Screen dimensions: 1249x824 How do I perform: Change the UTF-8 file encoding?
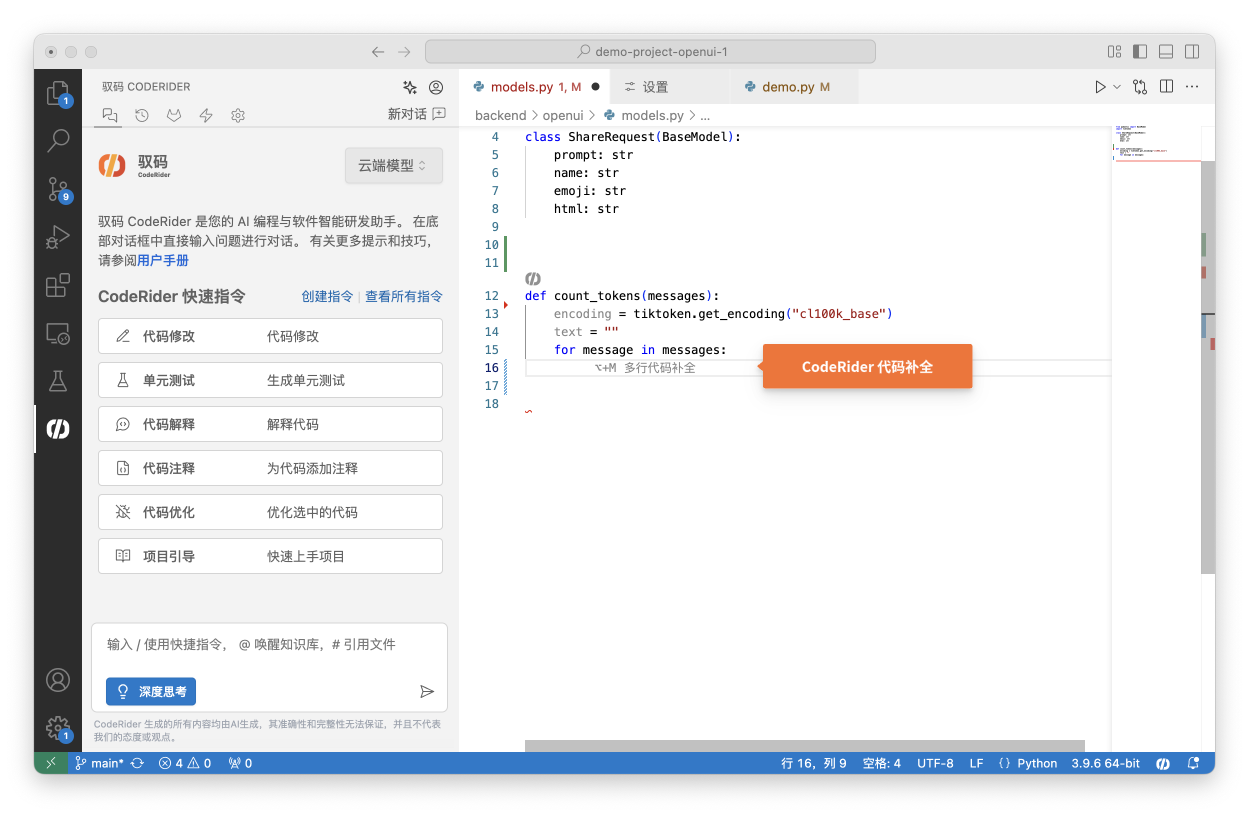935,763
